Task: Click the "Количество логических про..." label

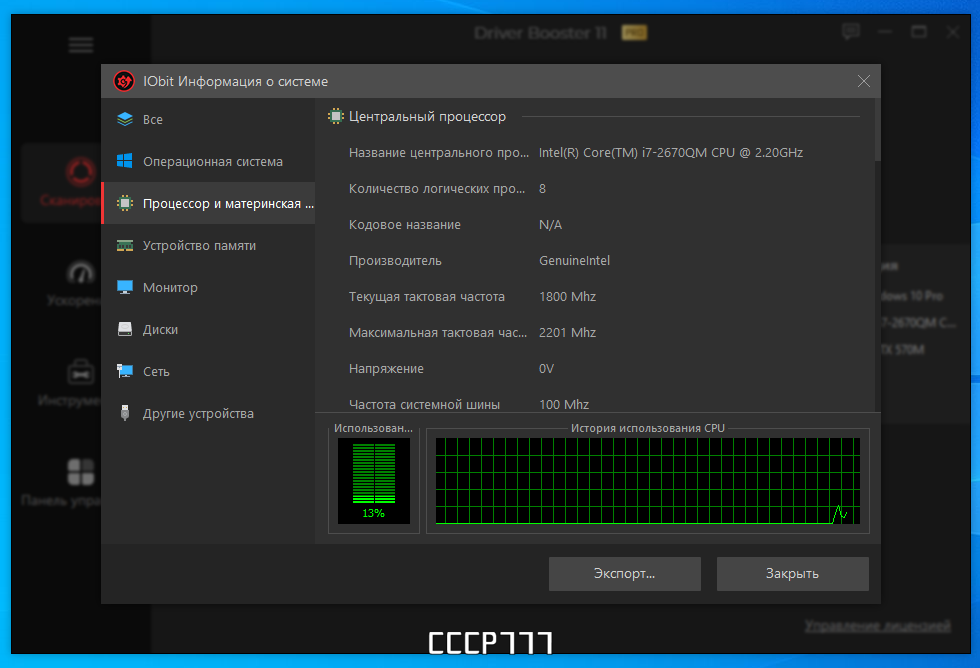Action: (x=437, y=189)
